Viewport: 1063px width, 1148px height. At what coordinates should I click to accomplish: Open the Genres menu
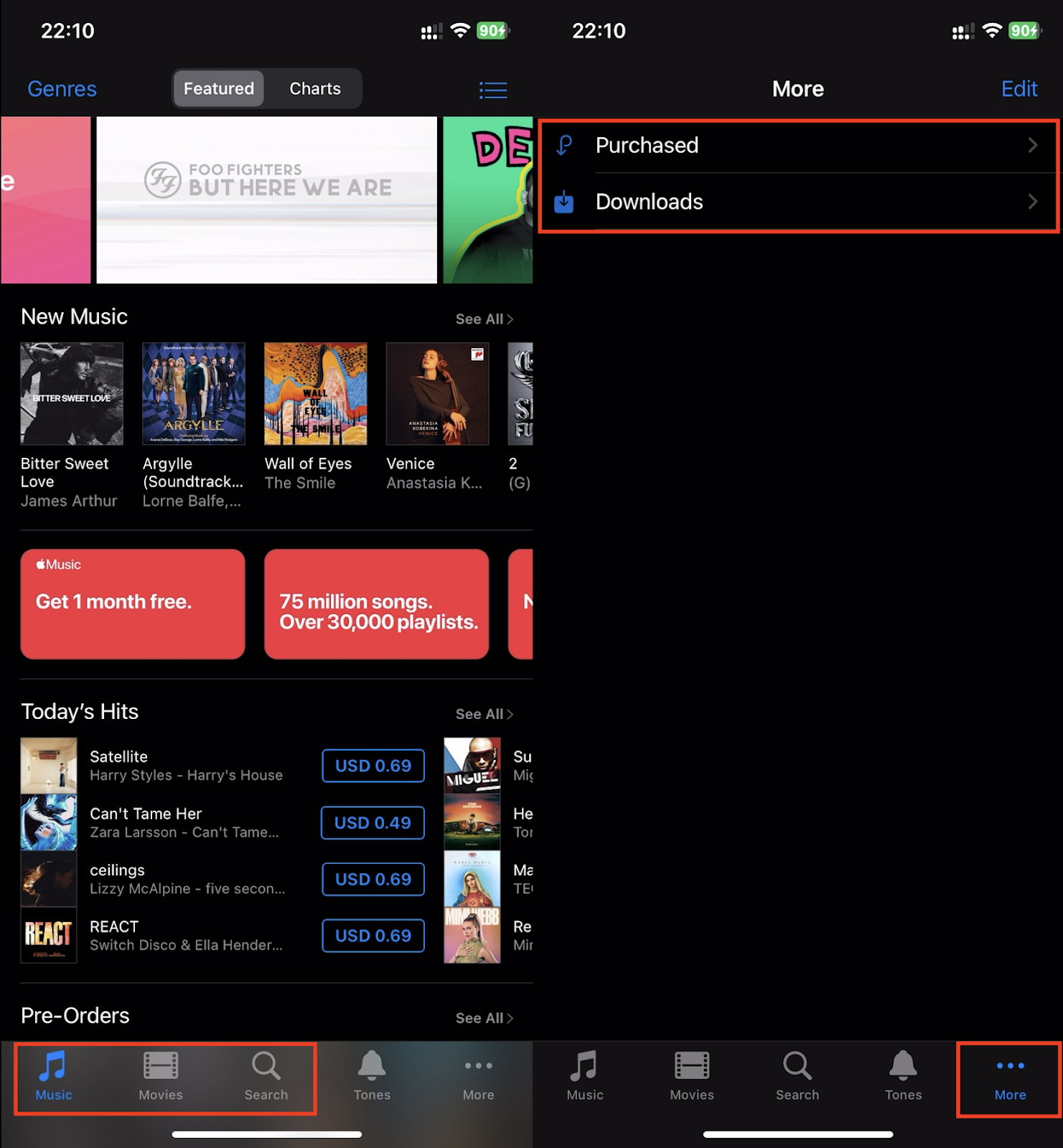[62, 89]
